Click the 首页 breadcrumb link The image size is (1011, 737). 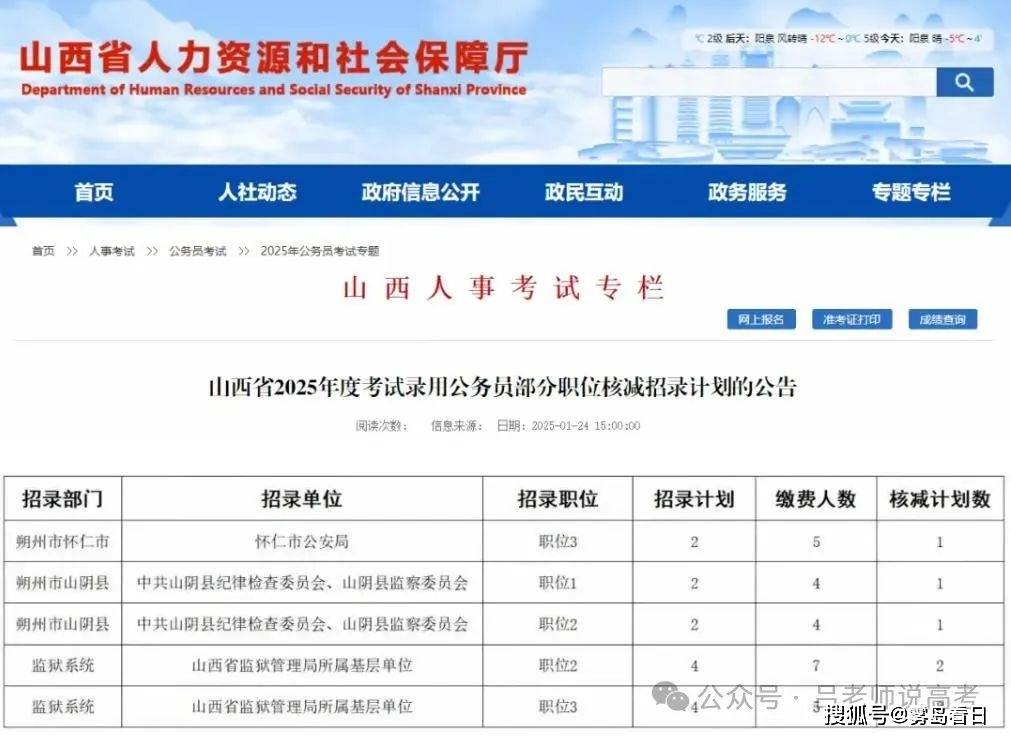[x=43, y=251]
